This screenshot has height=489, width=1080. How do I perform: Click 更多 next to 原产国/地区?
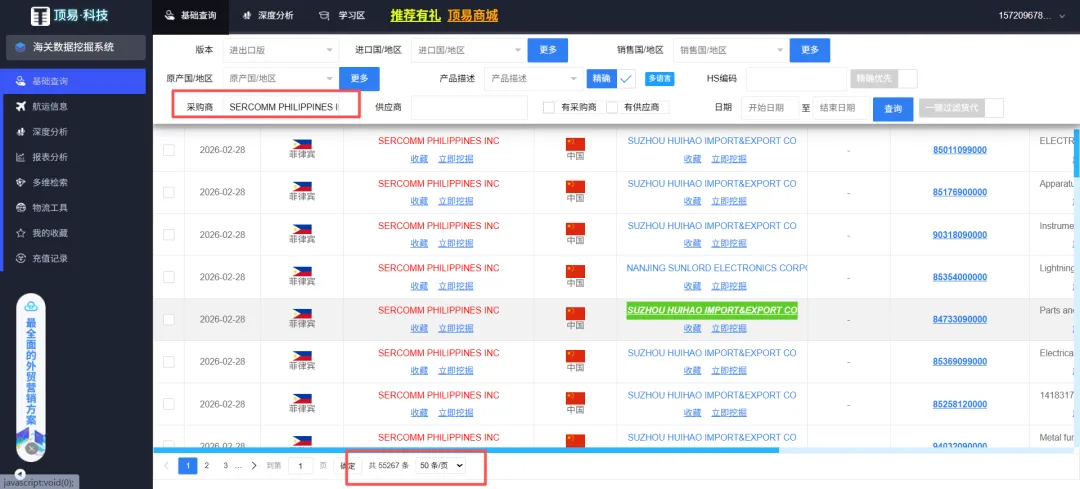pyautogui.click(x=360, y=79)
